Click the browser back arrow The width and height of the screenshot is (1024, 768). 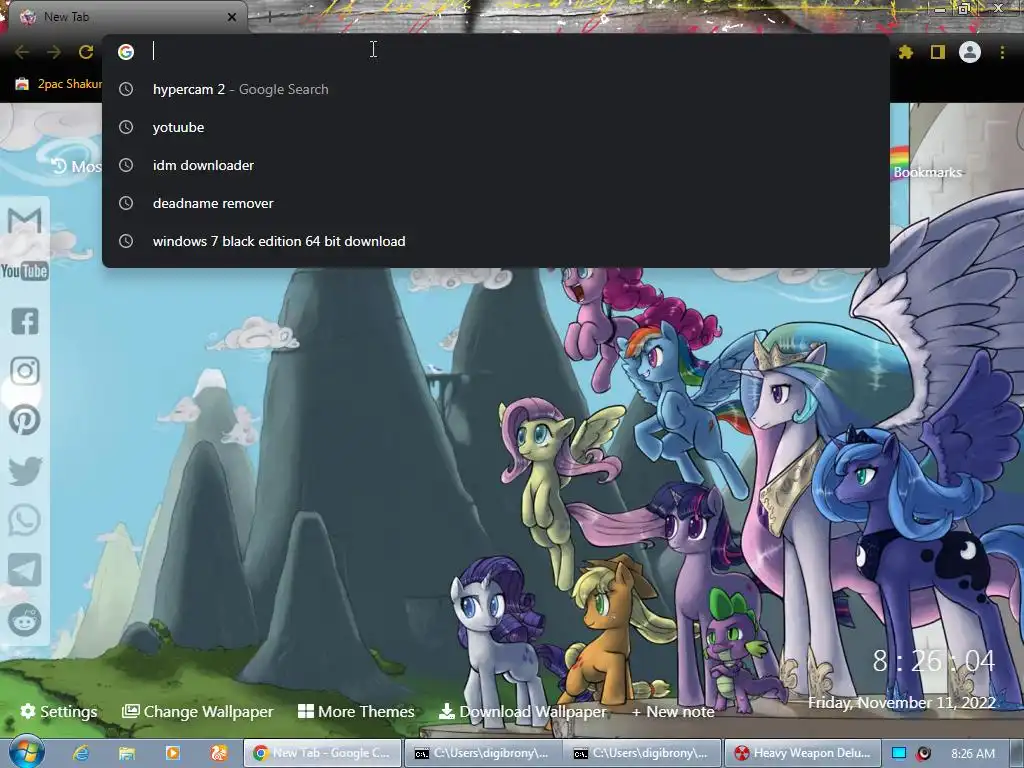coord(22,52)
